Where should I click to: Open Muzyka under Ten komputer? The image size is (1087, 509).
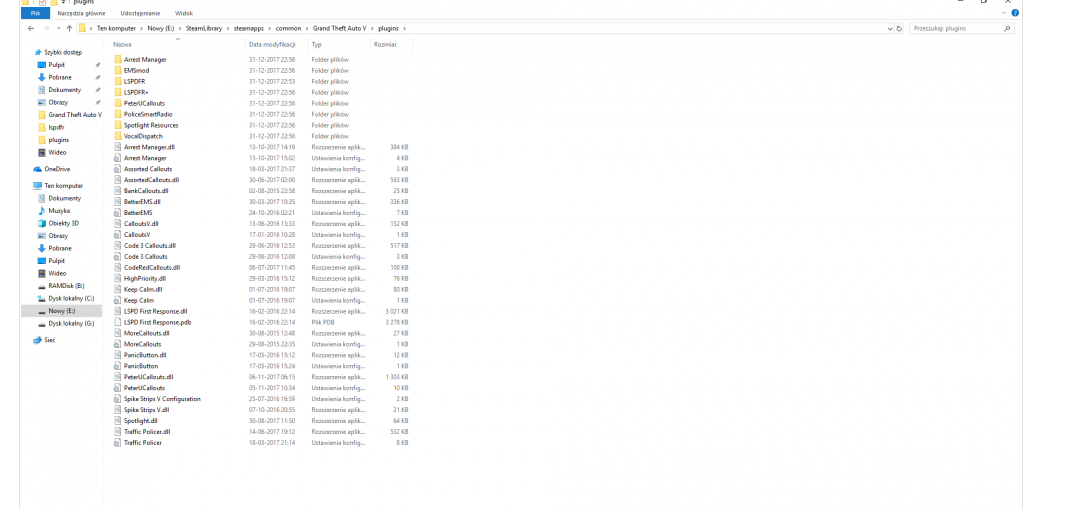point(59,210)
